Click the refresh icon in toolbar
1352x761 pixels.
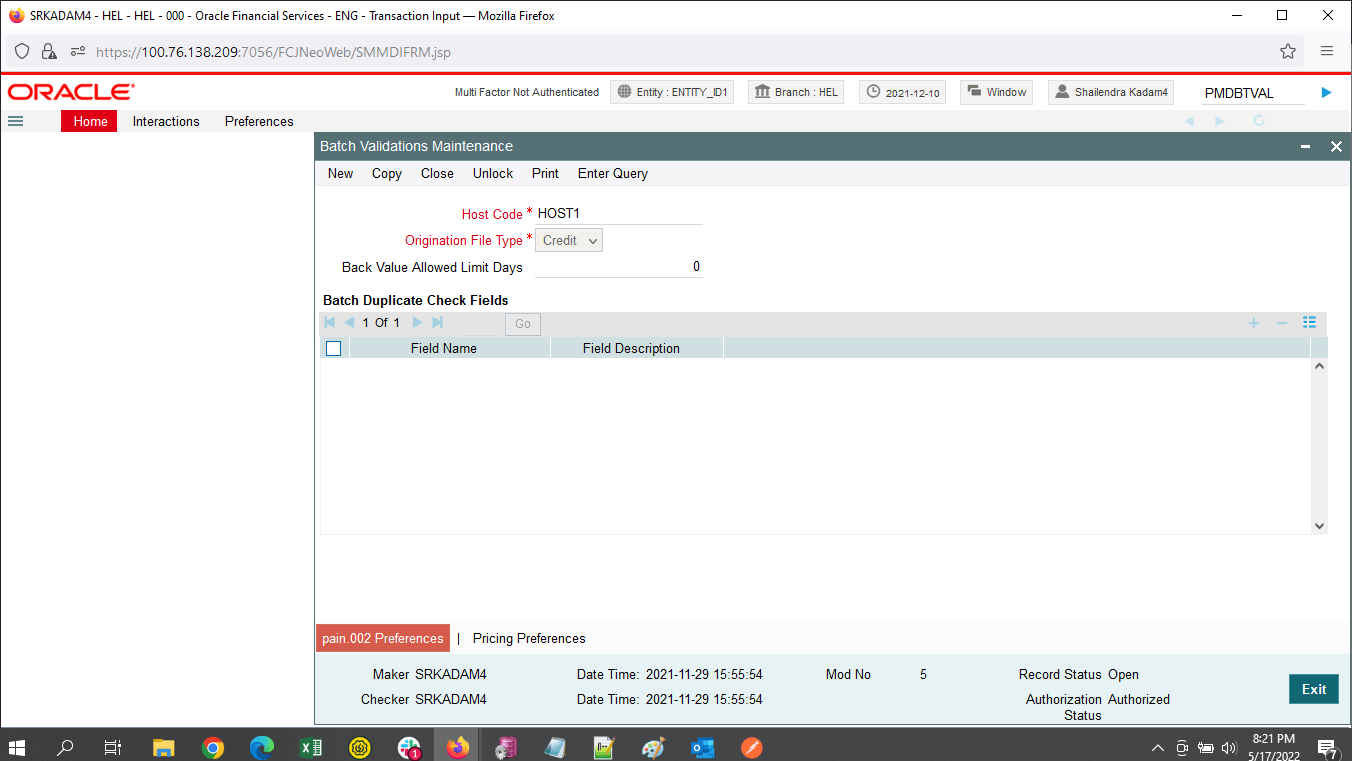(x=1259, y=121)
